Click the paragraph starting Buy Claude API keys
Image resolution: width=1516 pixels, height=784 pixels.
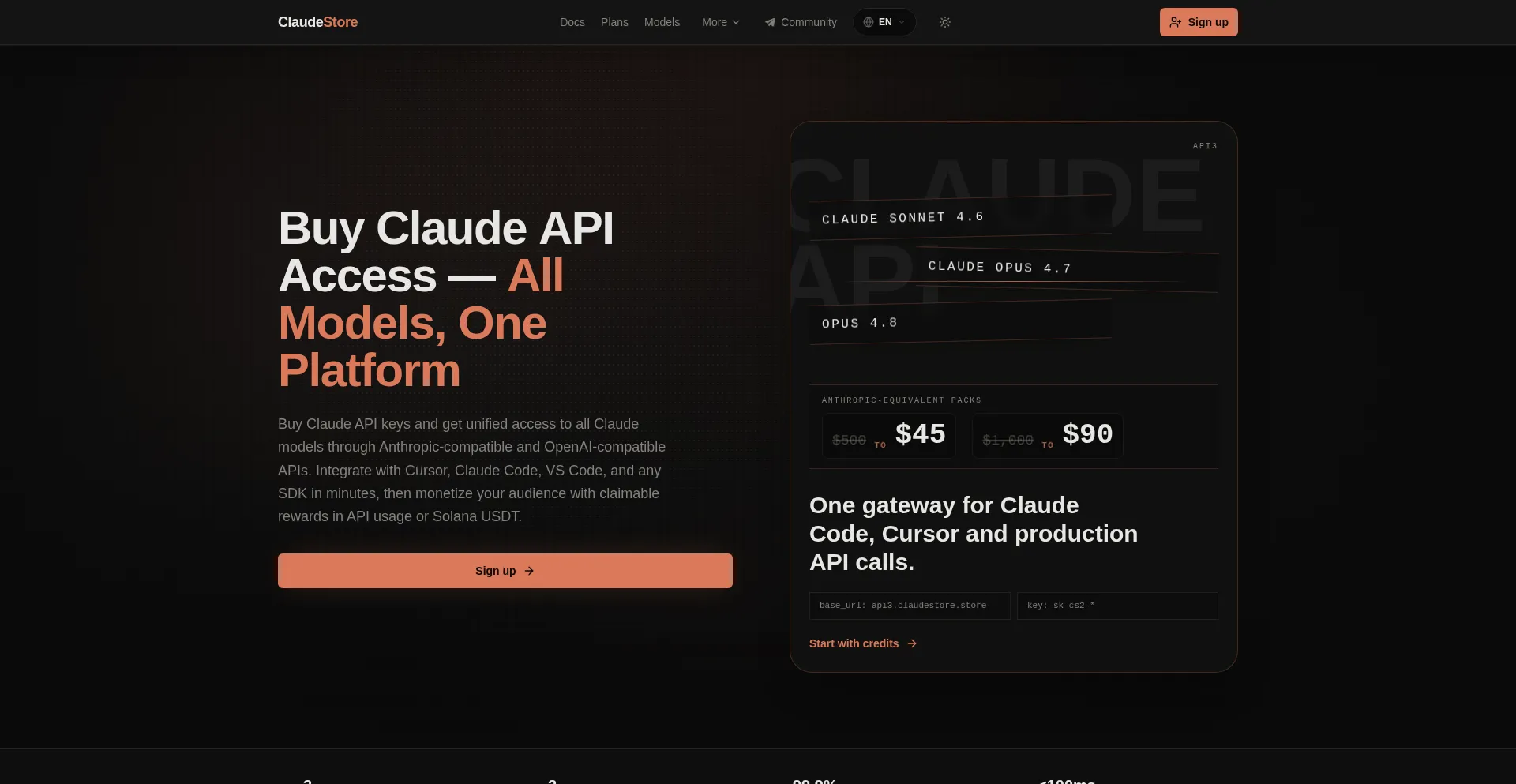click(472, 470)
